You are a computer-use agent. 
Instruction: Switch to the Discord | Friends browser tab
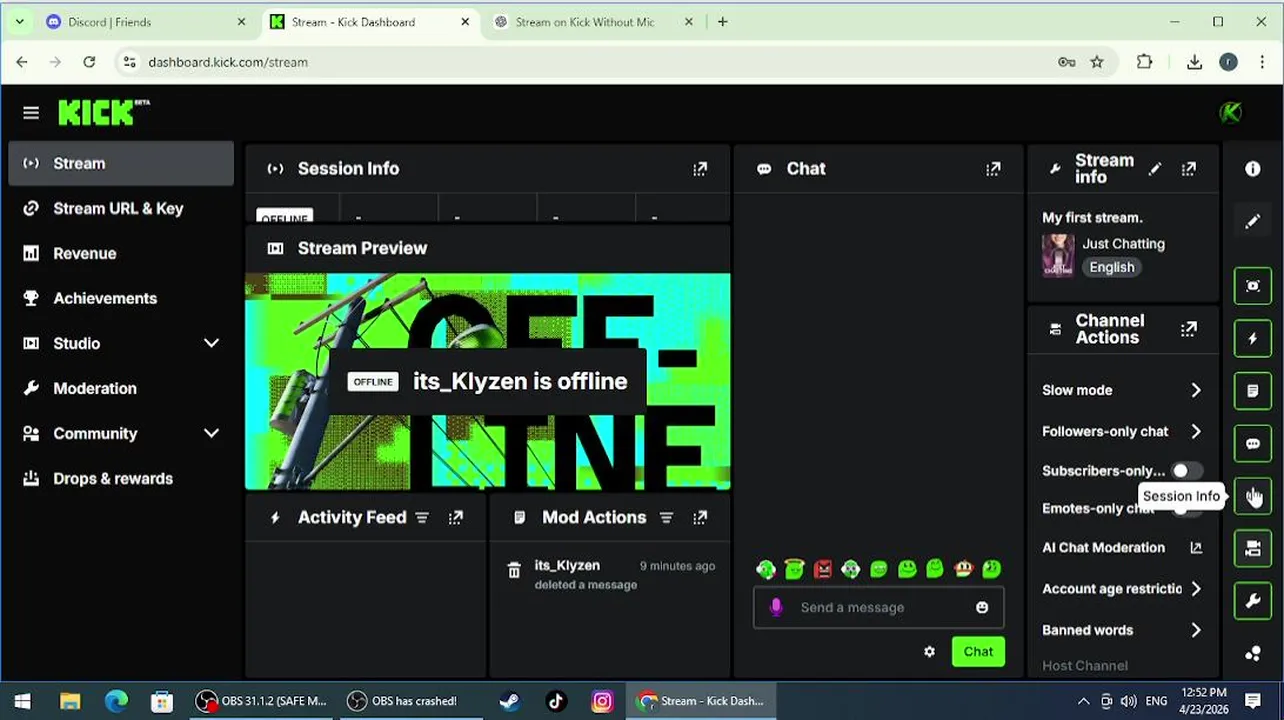click(147, 22)
